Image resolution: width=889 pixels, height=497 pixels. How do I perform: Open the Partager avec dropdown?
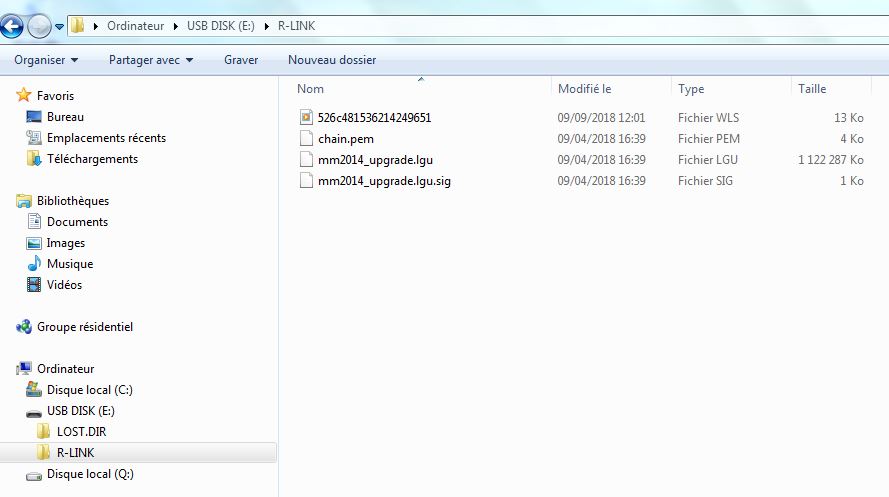click(x=151, y=60)
